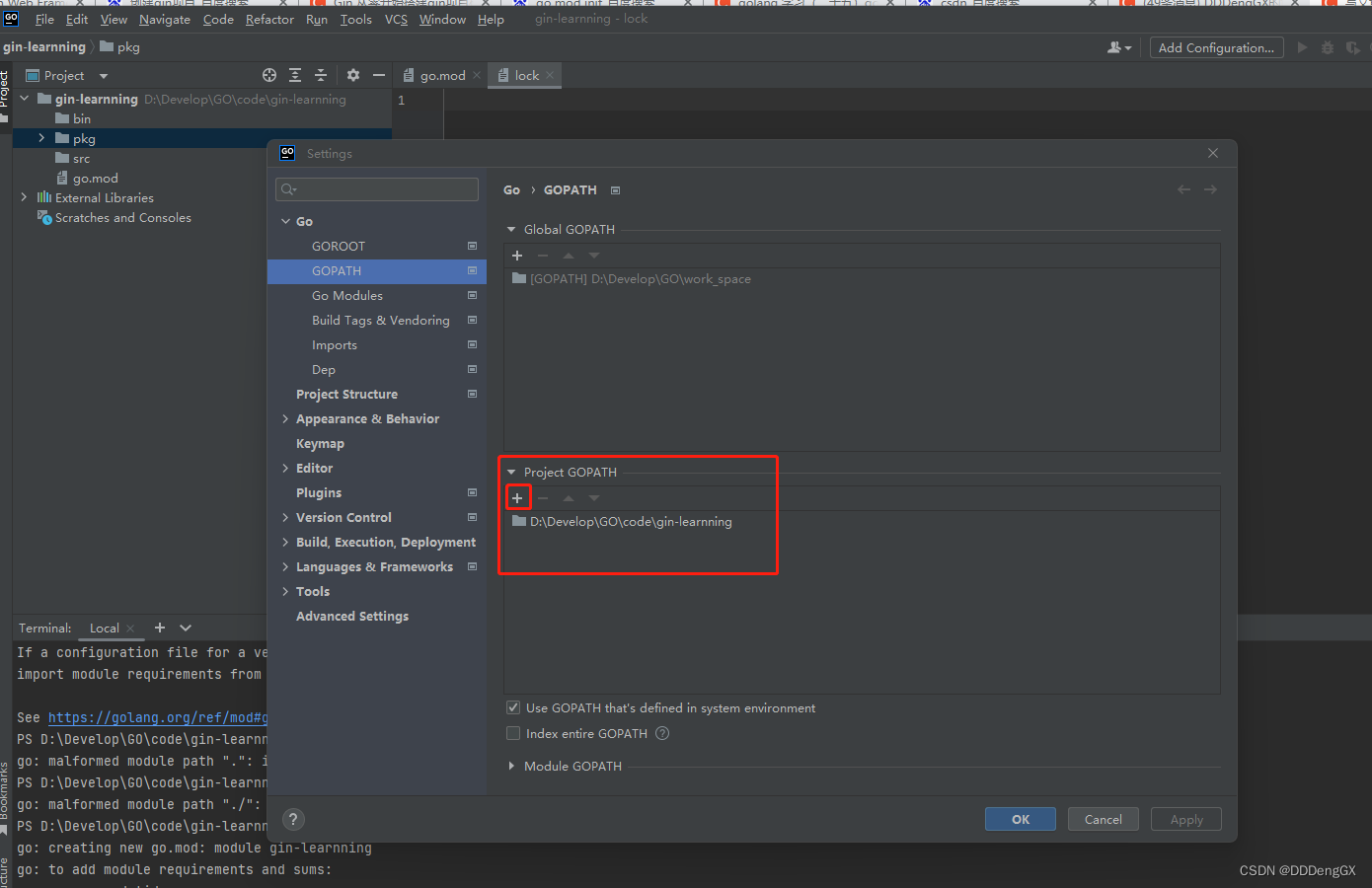Viewport: 1372px width, 888px height.
Task: Open Project panel gear options
Action: pyautogui.click(x=353, y=75)
